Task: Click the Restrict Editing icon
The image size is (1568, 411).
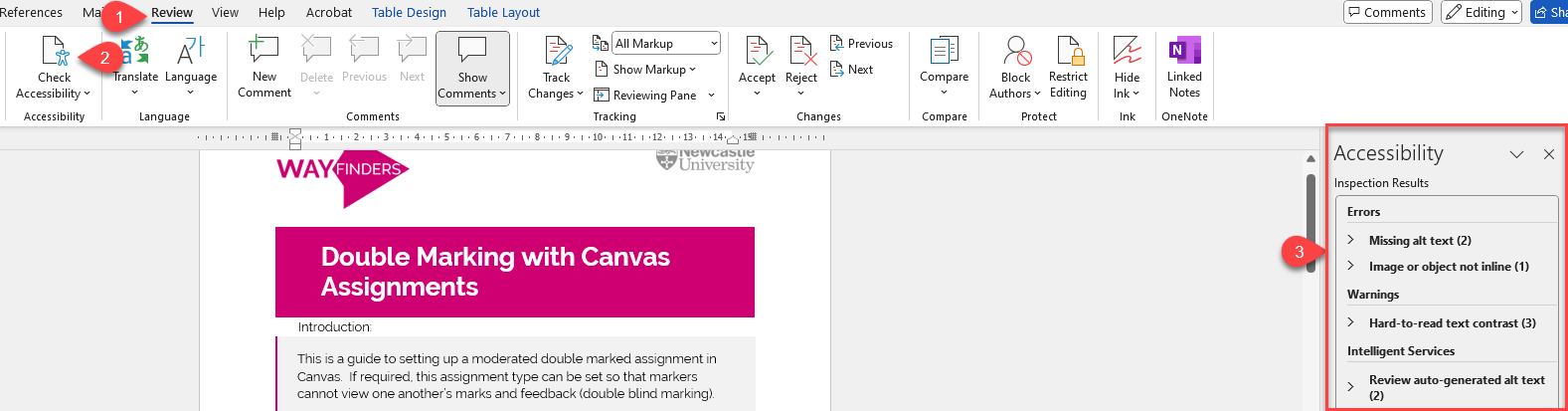Action: (1068, 52)
